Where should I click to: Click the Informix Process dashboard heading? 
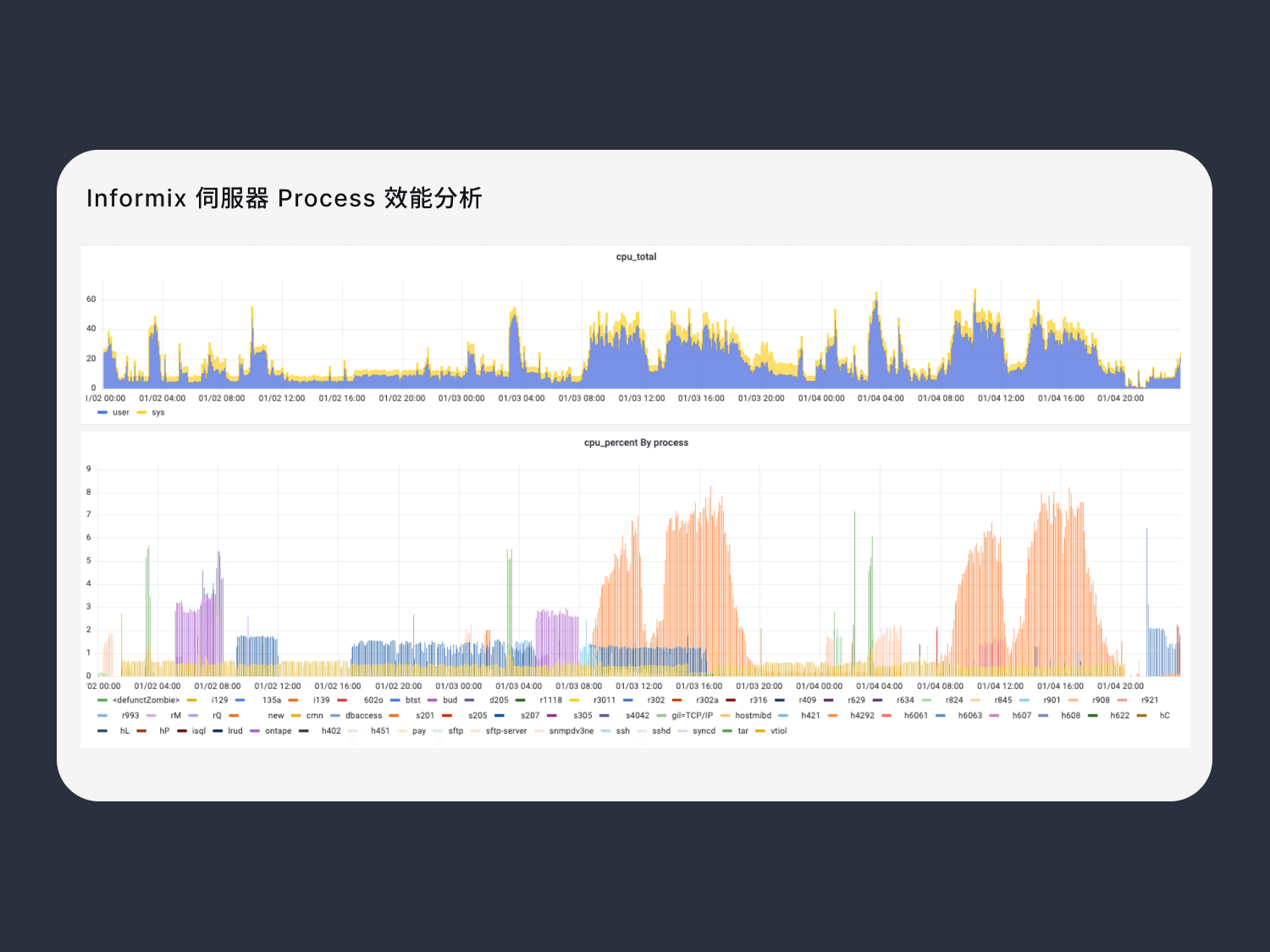point(284,198)
